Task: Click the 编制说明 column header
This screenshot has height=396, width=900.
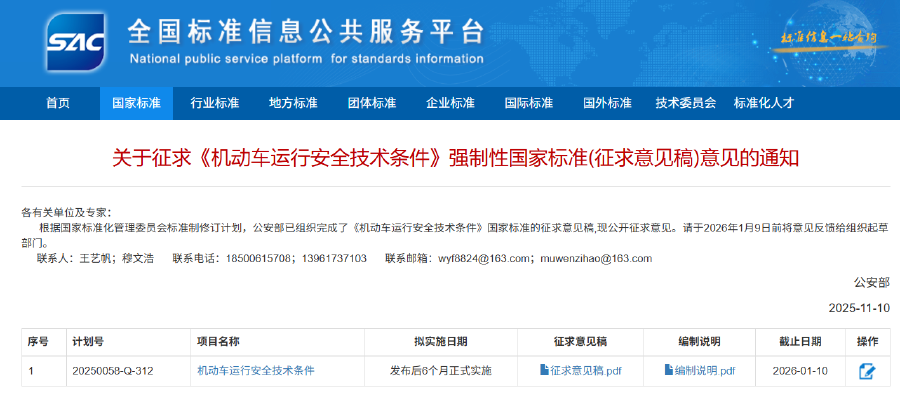Action: (699, 342)
